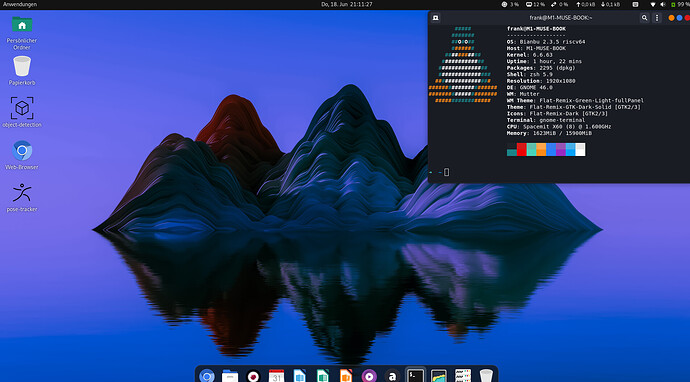Open the dock icon with colored dot rows

(462, 375)
